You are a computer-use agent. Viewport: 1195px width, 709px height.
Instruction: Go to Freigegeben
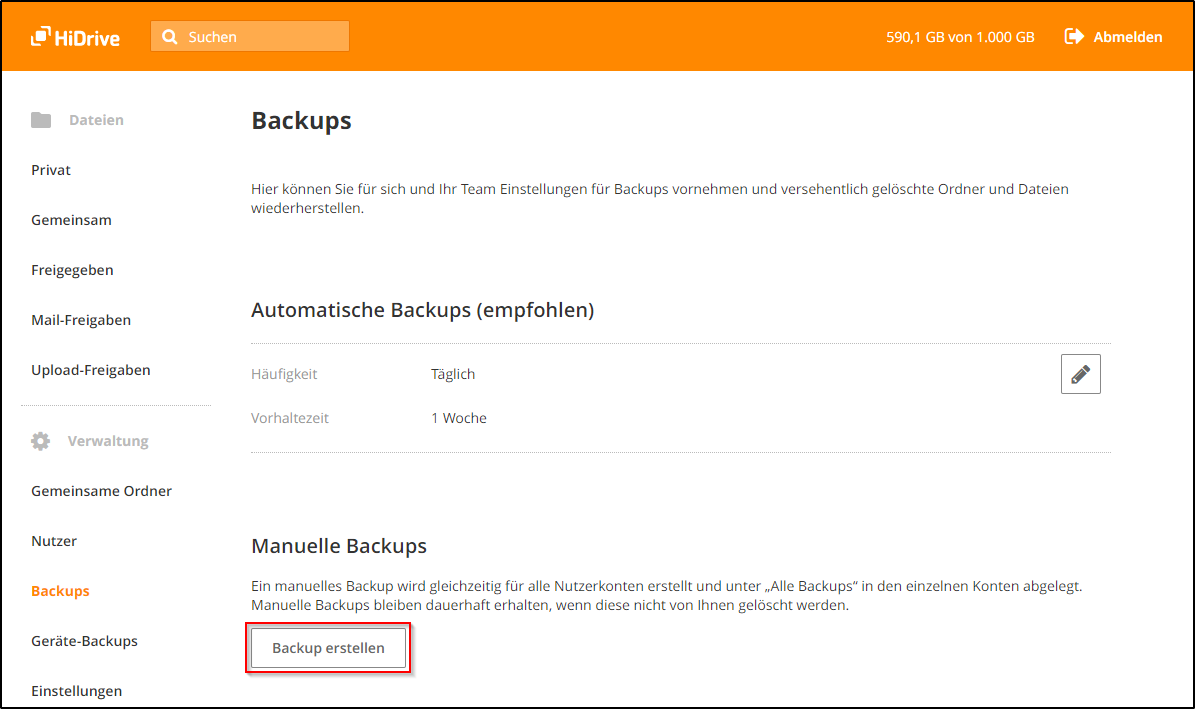tap(72, 270)
